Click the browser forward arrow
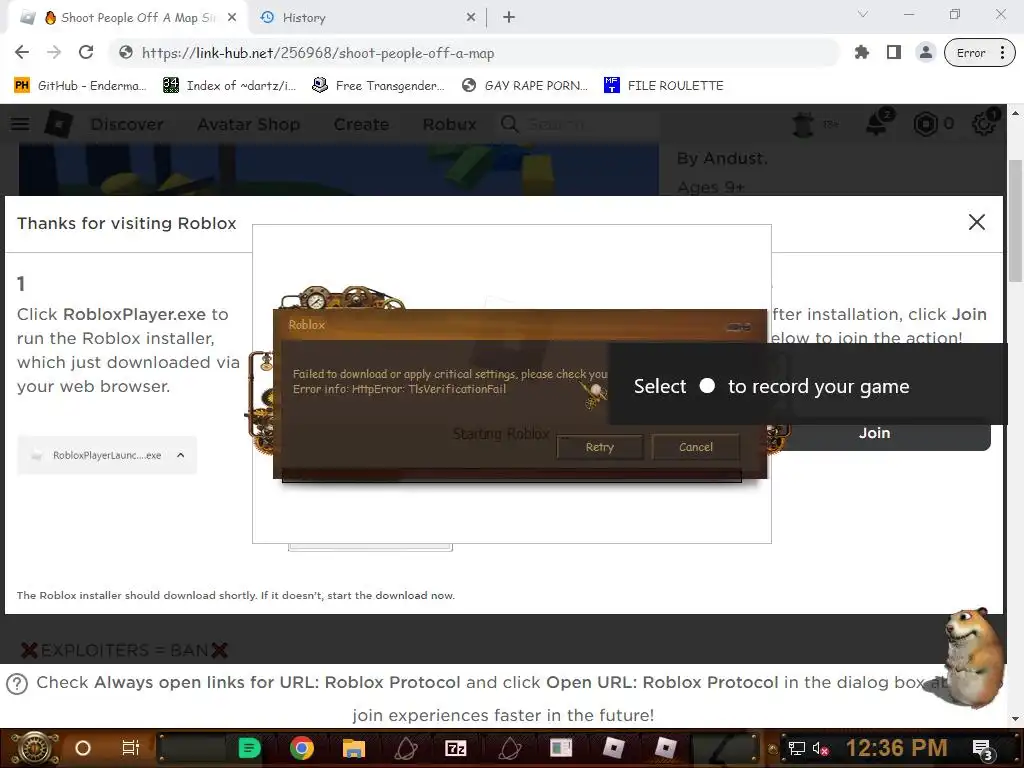Image resolution: width=1024 pixels, height=768 pixels. (x=54, y=53)
